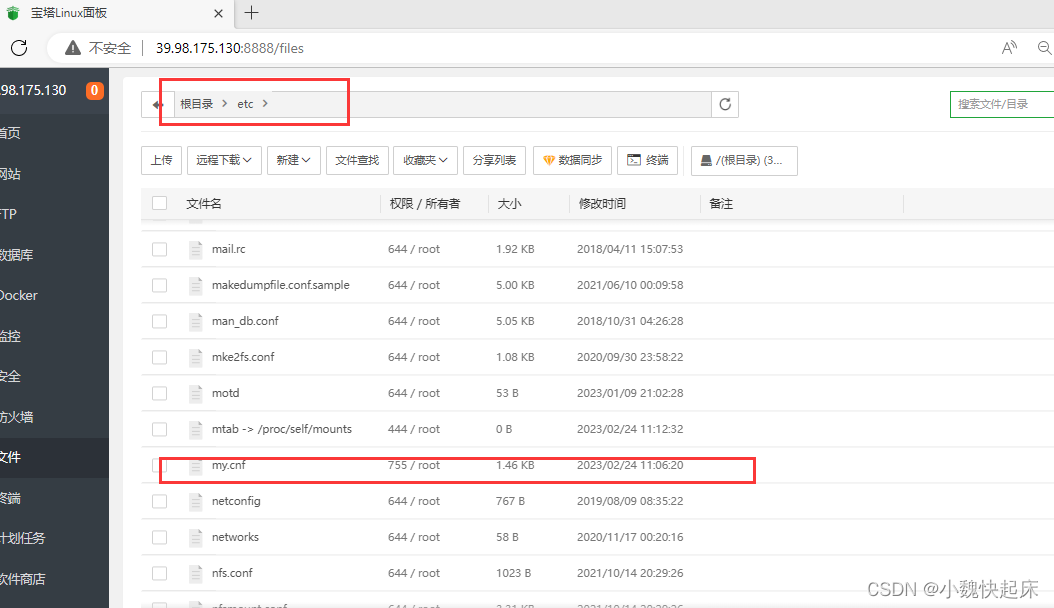
Task: Sort by the 修改时间 column header
Action: pyautogui.click(x=602, y=204)
